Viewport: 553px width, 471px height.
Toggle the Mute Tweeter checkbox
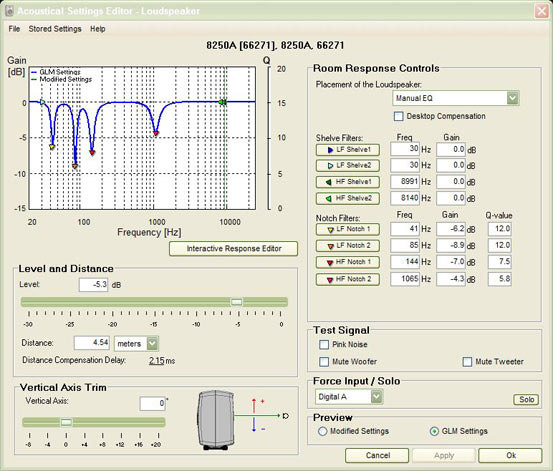(x=467, y=362)
